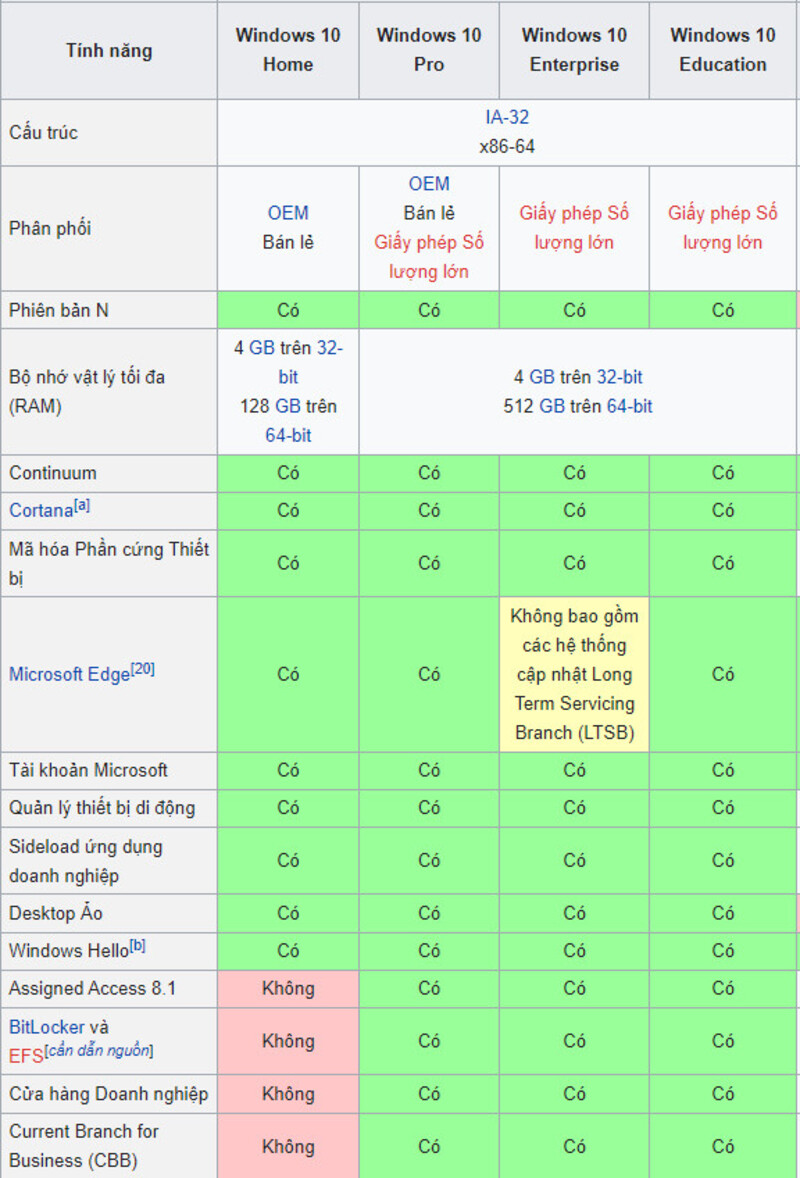
Task: Click the OEM link under Windows 10 Pro
Action: 429,184
